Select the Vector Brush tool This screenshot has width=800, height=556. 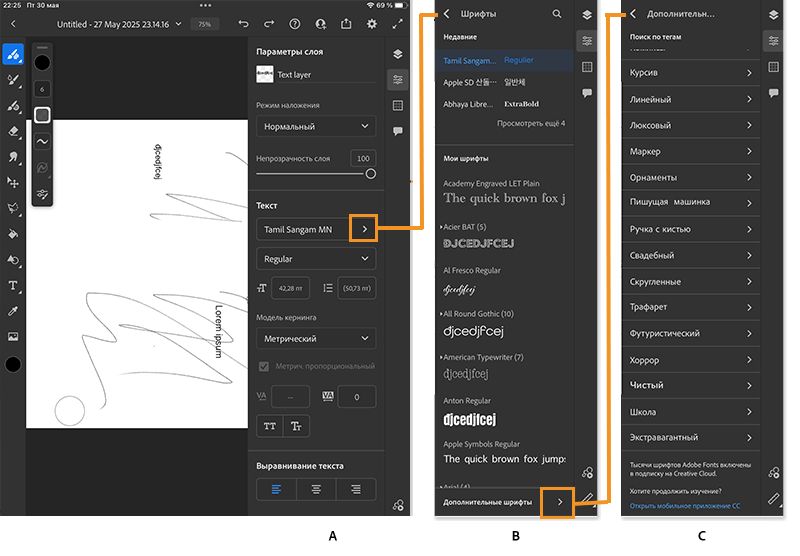(x=13, y=106)
